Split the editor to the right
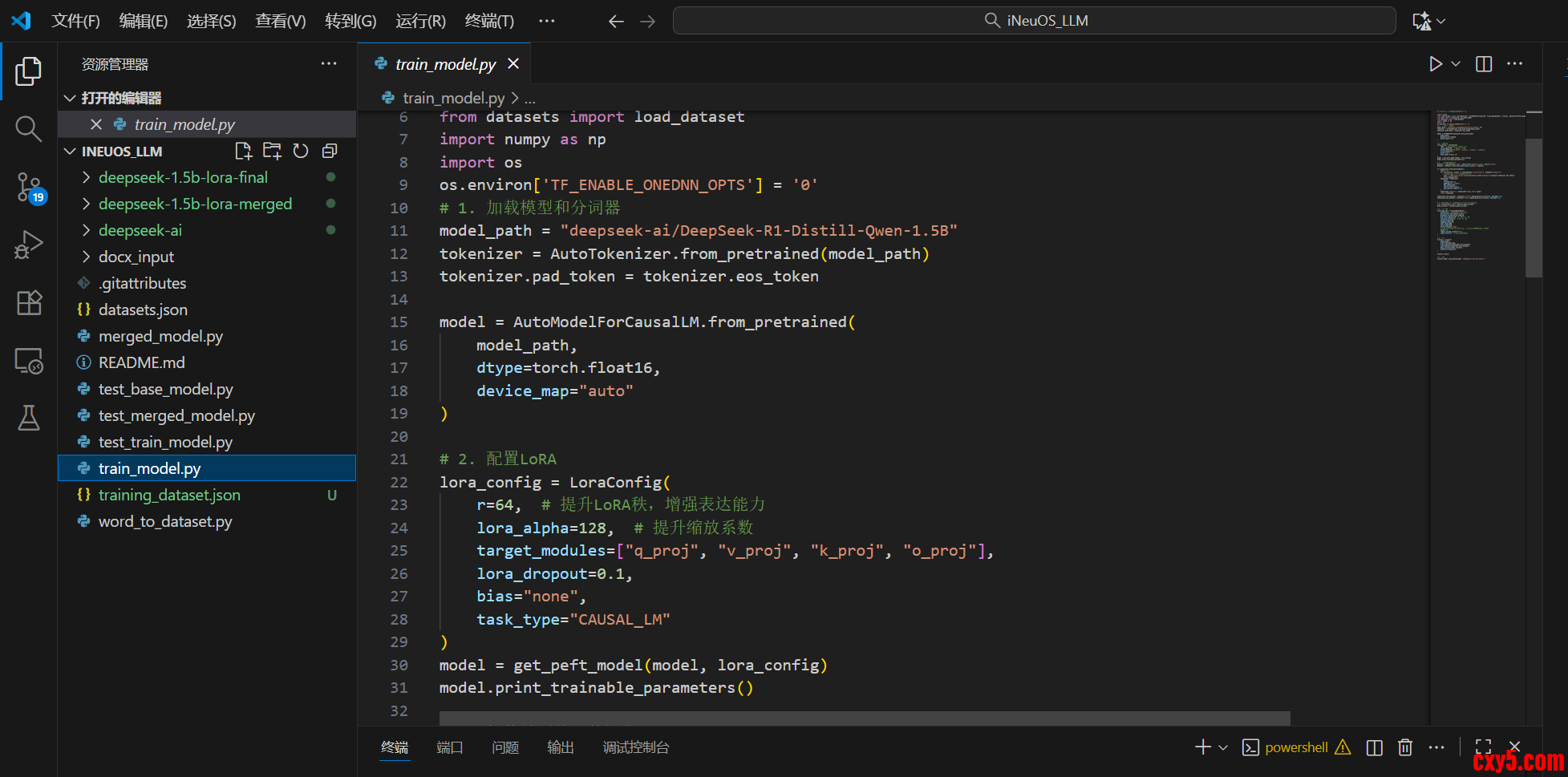 [x=1484, y=64]
